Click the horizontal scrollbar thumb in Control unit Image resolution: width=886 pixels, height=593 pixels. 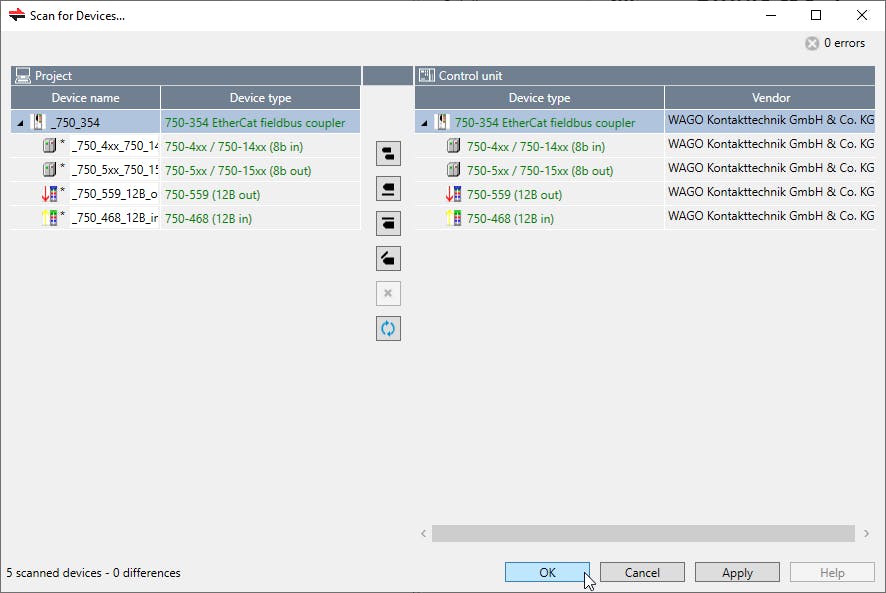point(643,533)
